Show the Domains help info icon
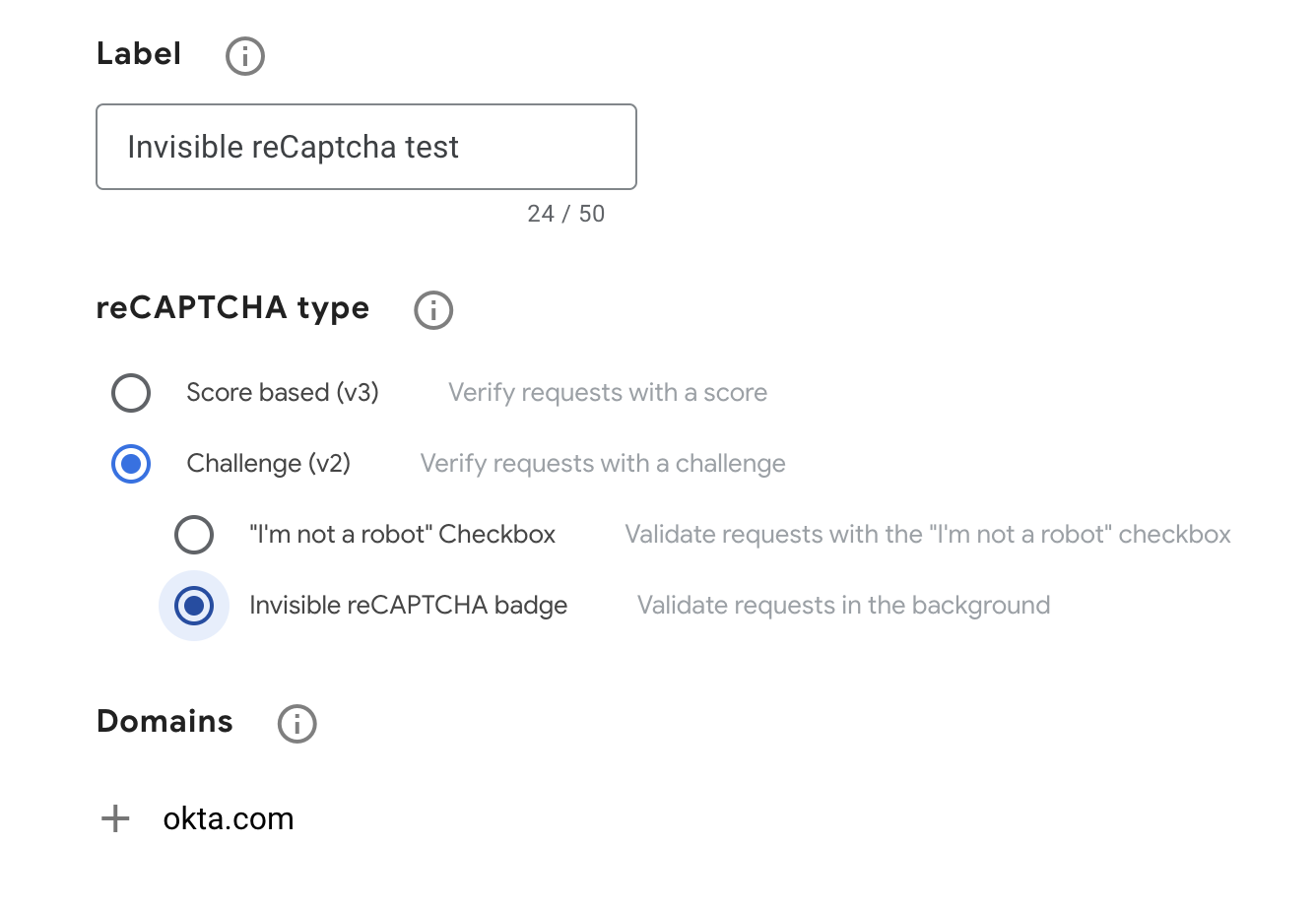Viewport: 1316px width, 910px height. click(x=296, y=724)
